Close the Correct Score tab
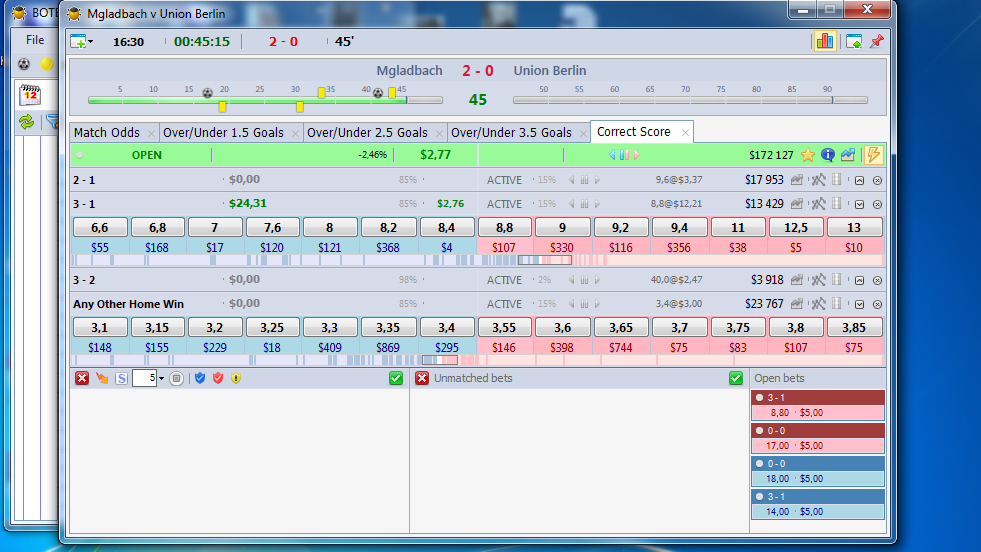The width and height of the screenshot is (981, 552). point(685,133)
